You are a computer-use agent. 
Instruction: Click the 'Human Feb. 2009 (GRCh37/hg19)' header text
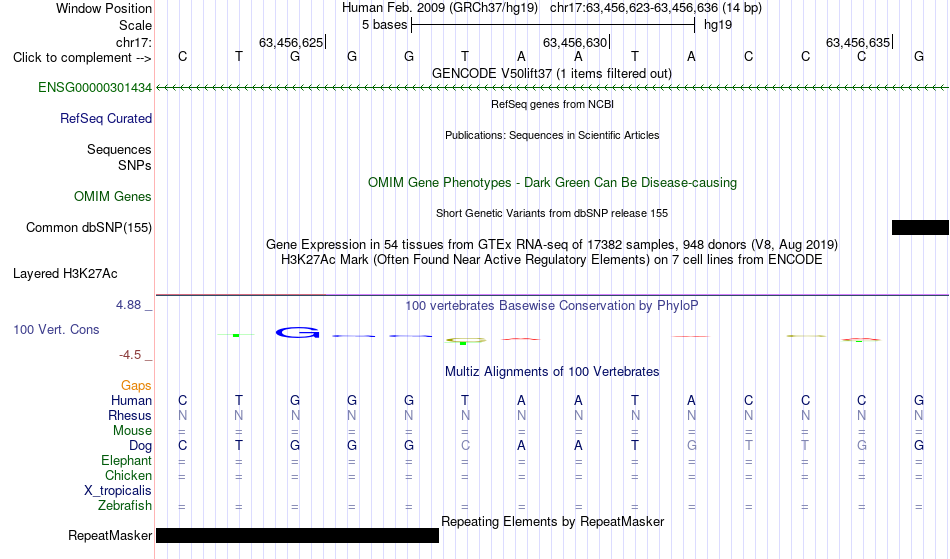(440, 8)
